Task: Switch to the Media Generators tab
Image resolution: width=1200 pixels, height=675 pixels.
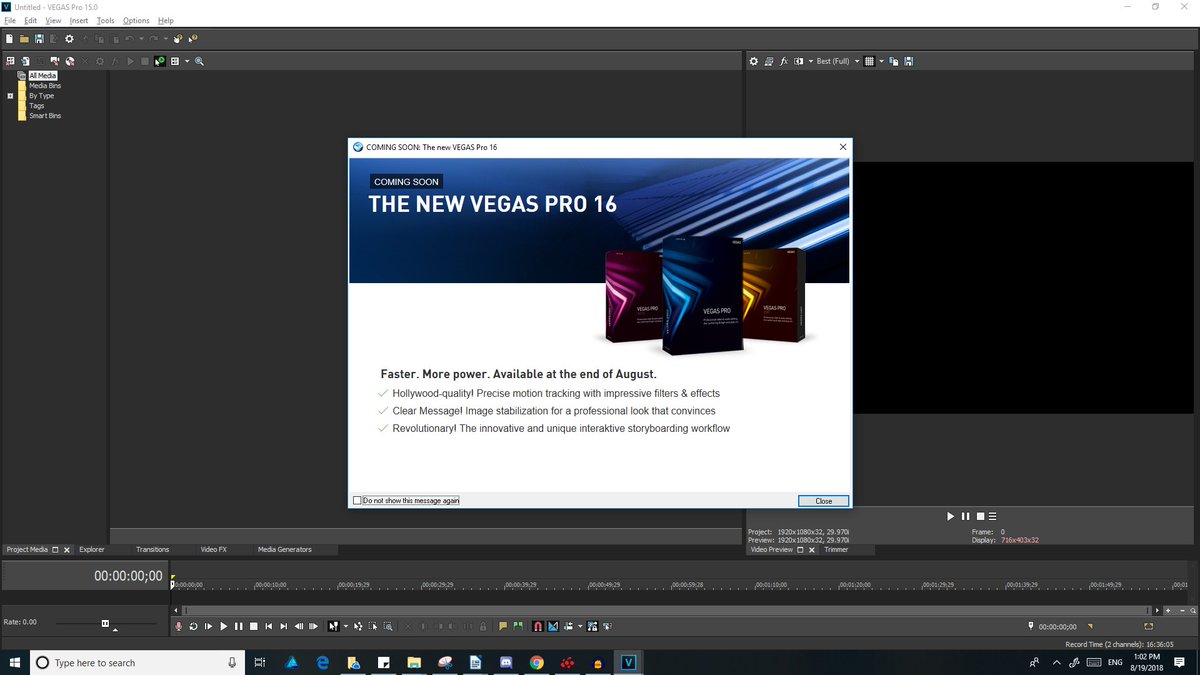Action: (285, 549)
